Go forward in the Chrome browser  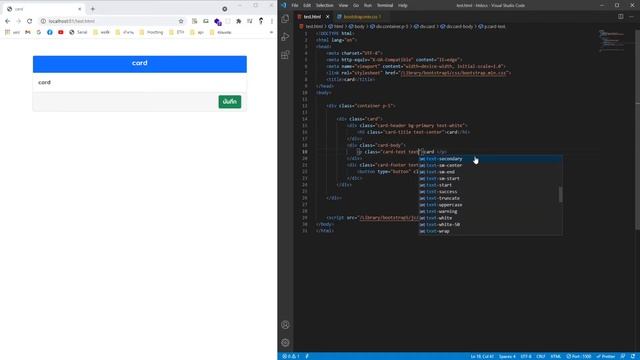pos(18,21)
